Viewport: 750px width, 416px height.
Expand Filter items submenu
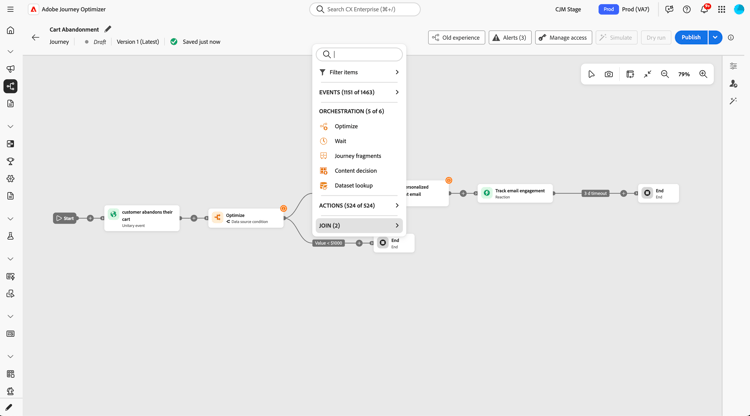(359, 72)
